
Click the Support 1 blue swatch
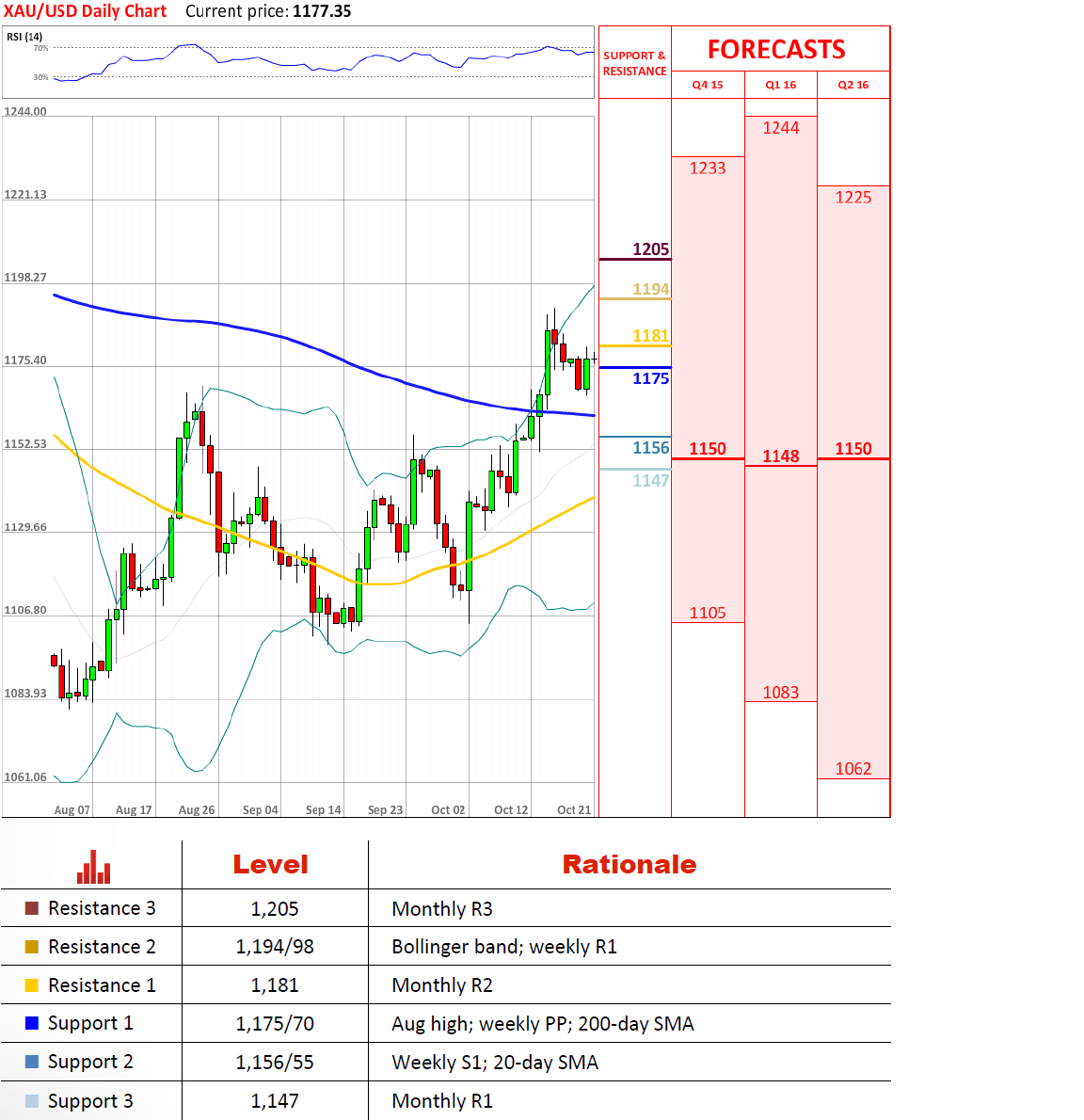pos(31,1024)
